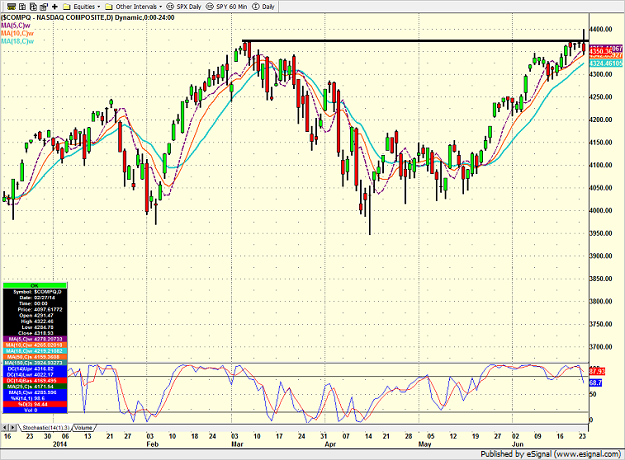Select the MA(18,C)w legend label
The height and width of the screenshot is (460, 625).
[x=17, y=41]
